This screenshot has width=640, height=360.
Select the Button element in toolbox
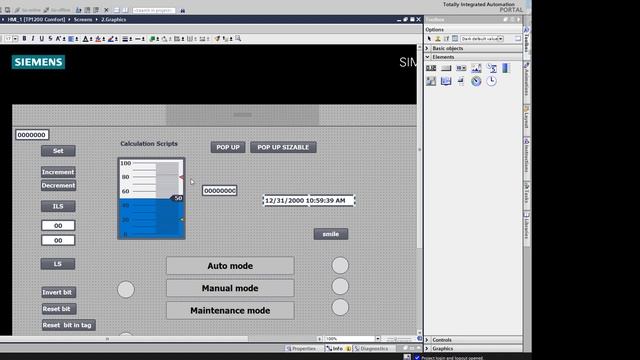(x=446, y=68)
